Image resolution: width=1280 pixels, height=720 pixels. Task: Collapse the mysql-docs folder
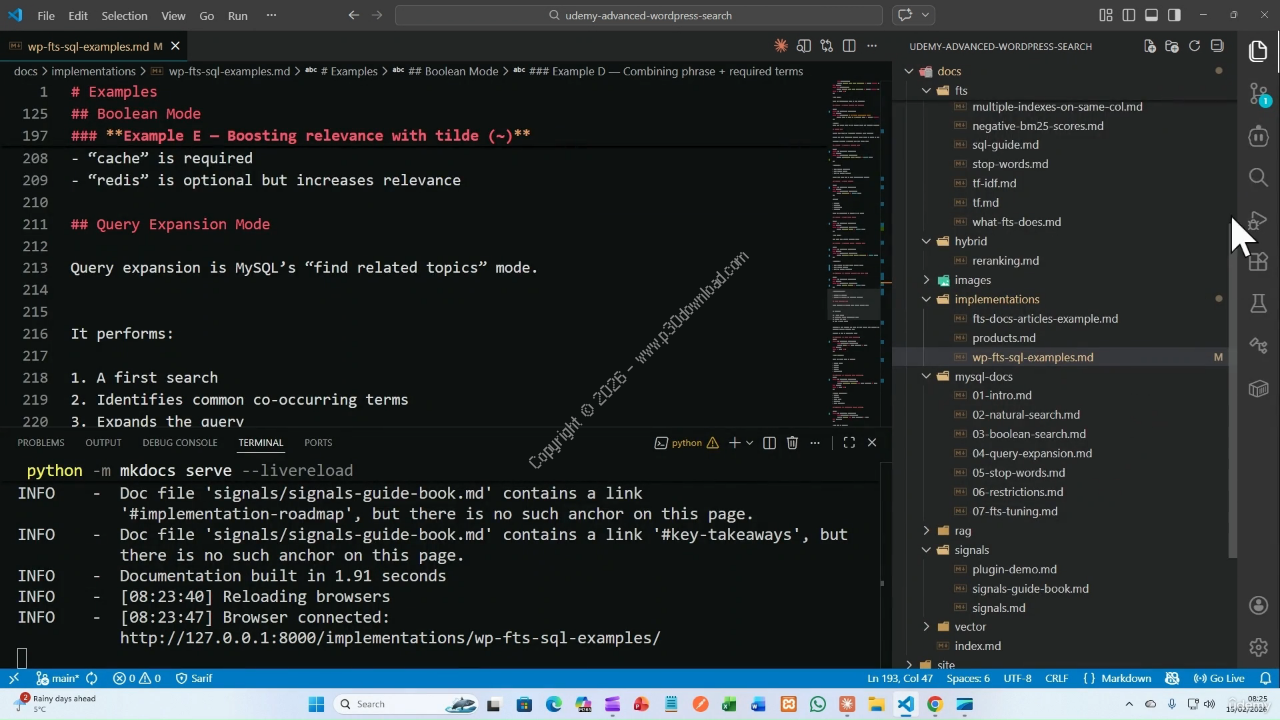click(927, 376)
